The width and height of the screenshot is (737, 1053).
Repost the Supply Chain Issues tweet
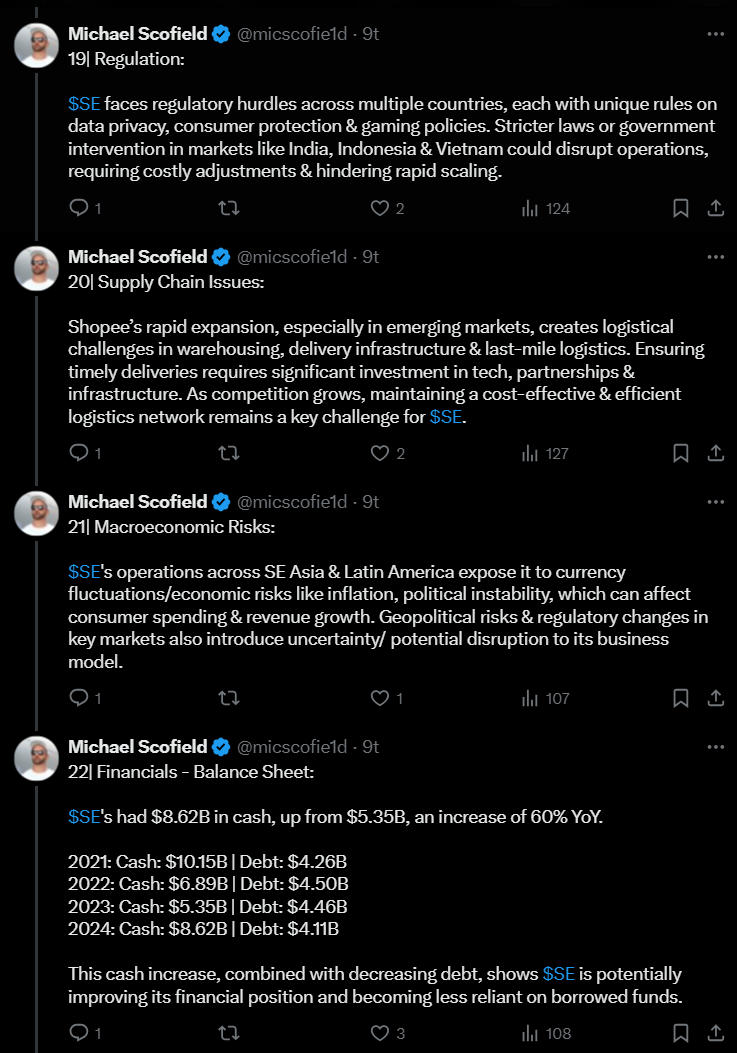229,453
